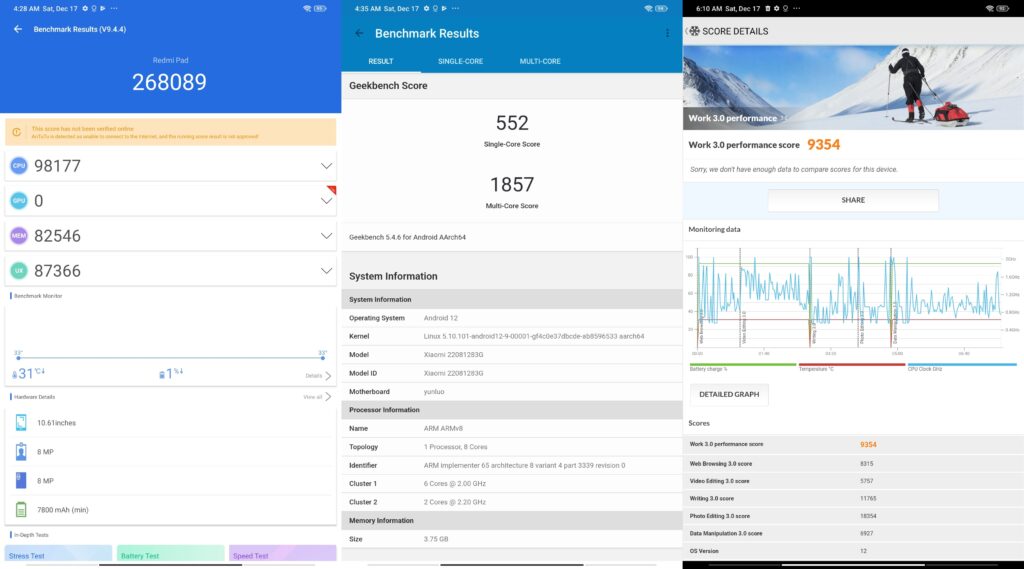1024x569 pixels.
Task: Click Wi-Fi status icon in AnTuTu screen
Action: (307, 8)
